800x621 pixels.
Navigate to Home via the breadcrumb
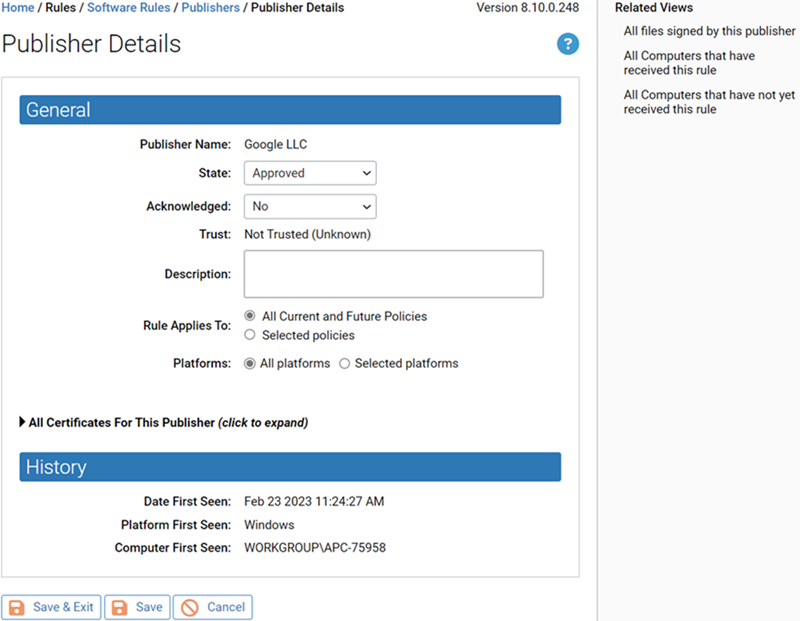[x=17, y=7]
